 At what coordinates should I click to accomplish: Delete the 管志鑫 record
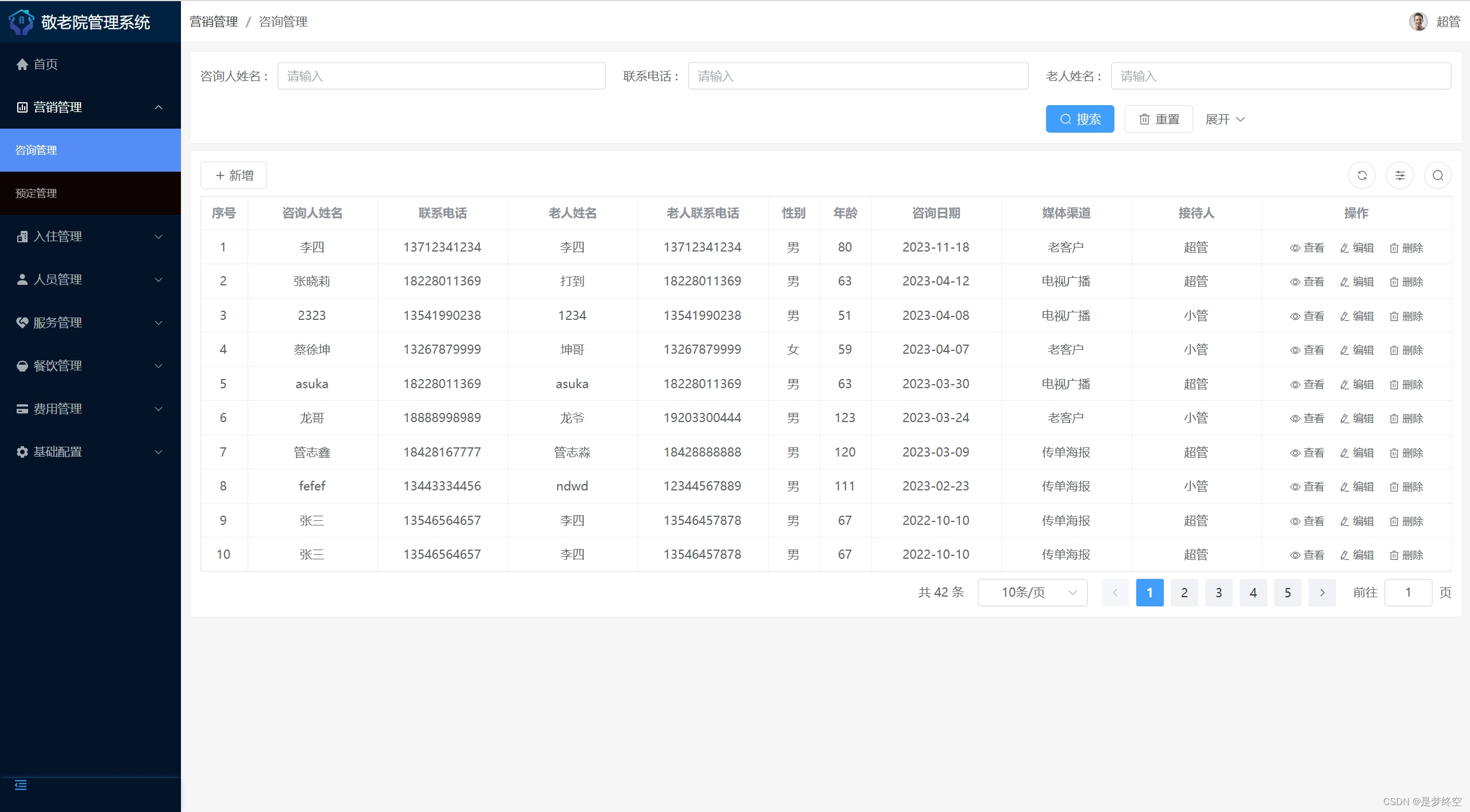point(1406,453)
